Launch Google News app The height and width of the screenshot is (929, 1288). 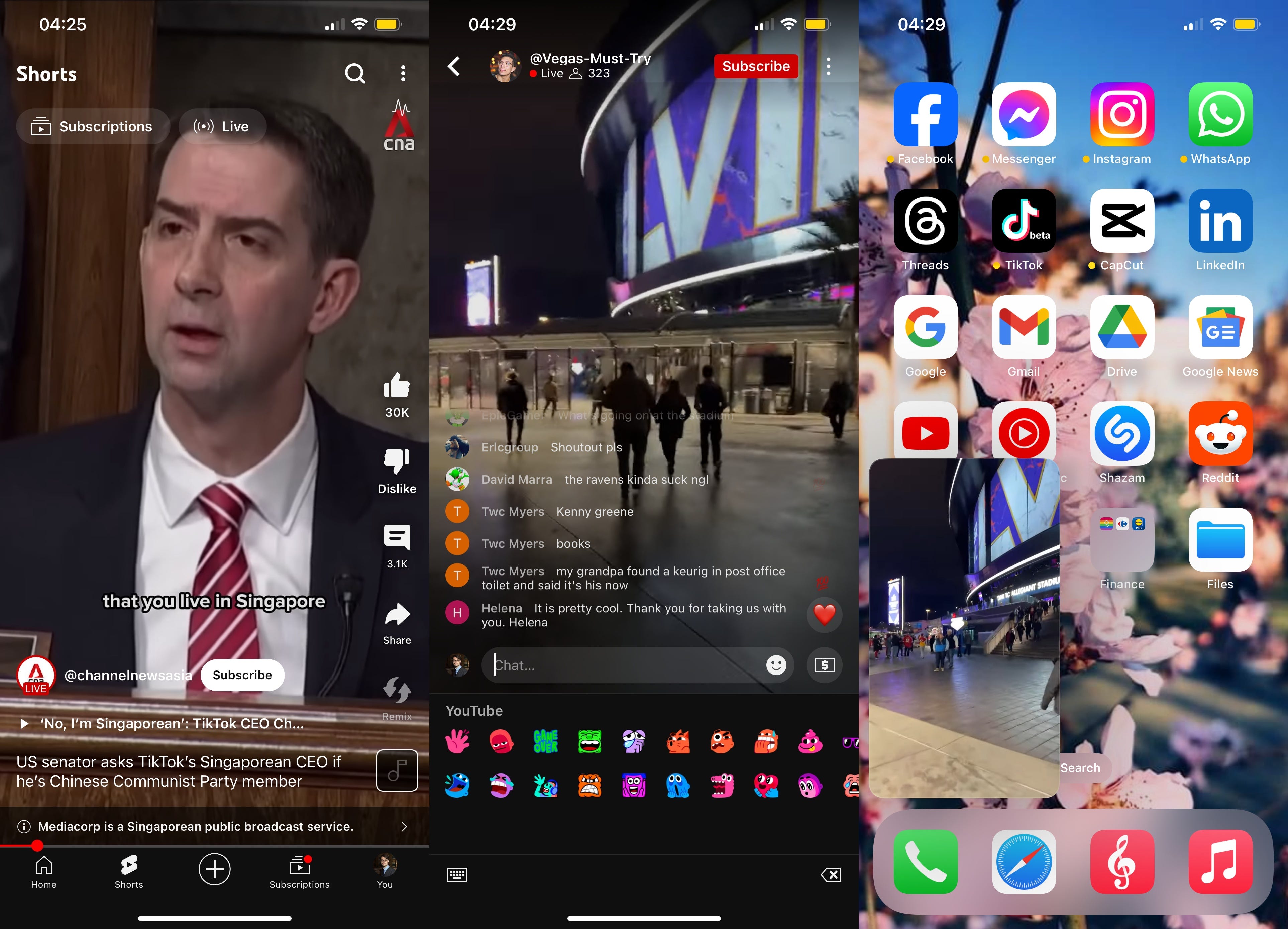click(x=1220, y=327)
